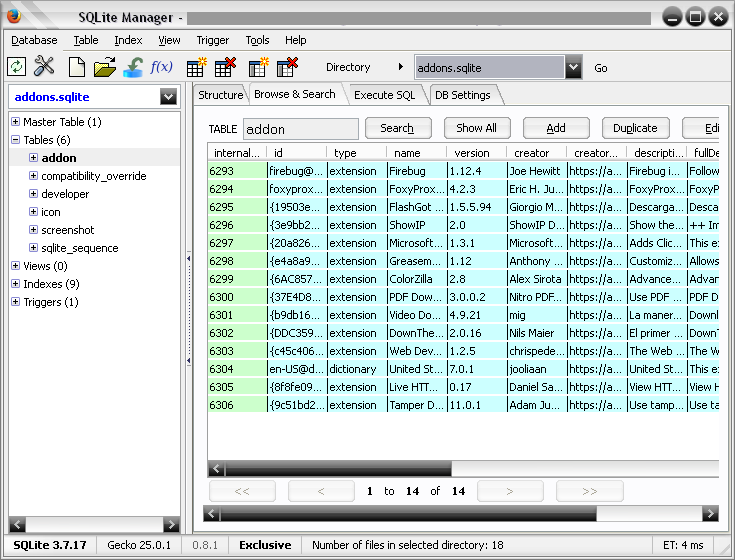This screenshot has height=560, width=735.
Task: Select the row with id 6304
Action: pyautogui.click(x=463, y=369)
